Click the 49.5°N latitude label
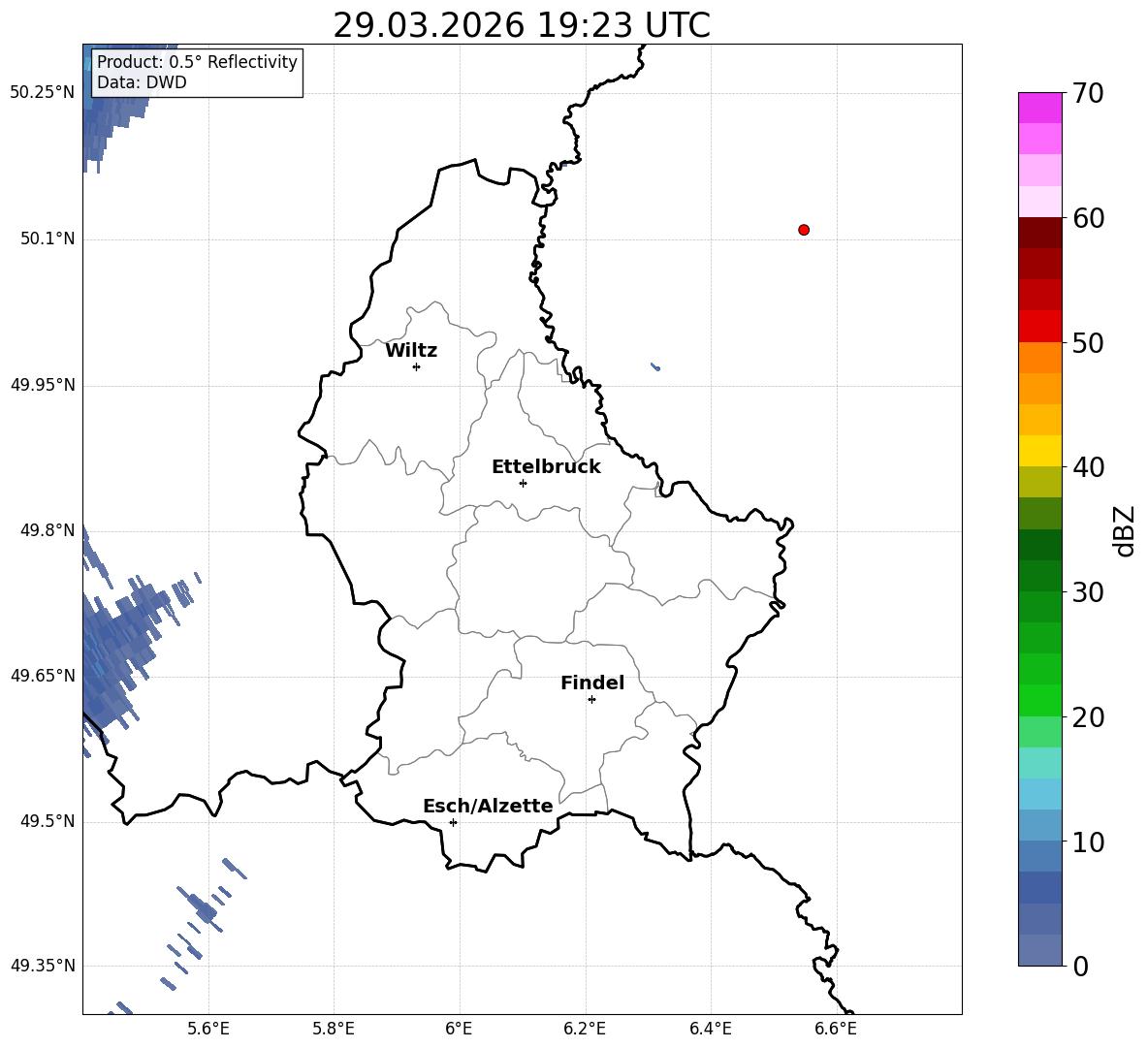This screenshot has width=1148, height=1048. pos(48,821)
